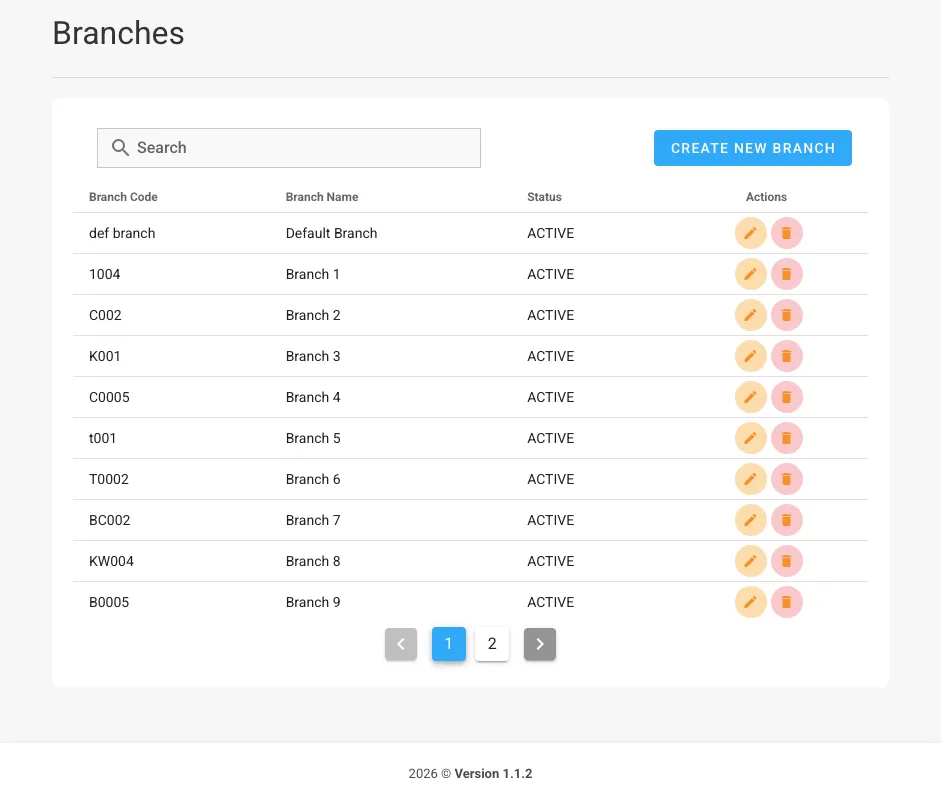Jump to page 2 in pagination

point(492,644)
